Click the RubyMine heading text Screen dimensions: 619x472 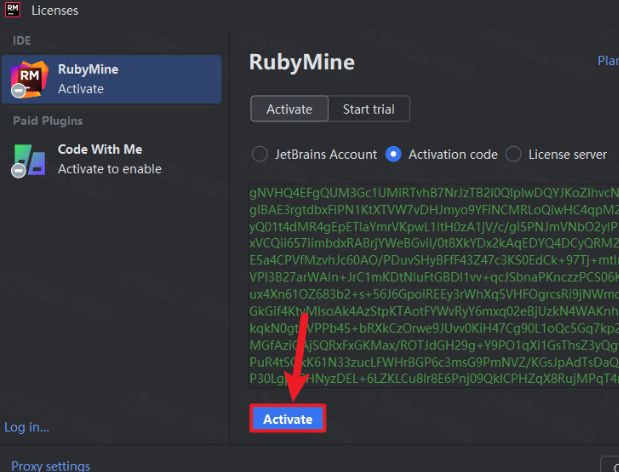[302, 63]
